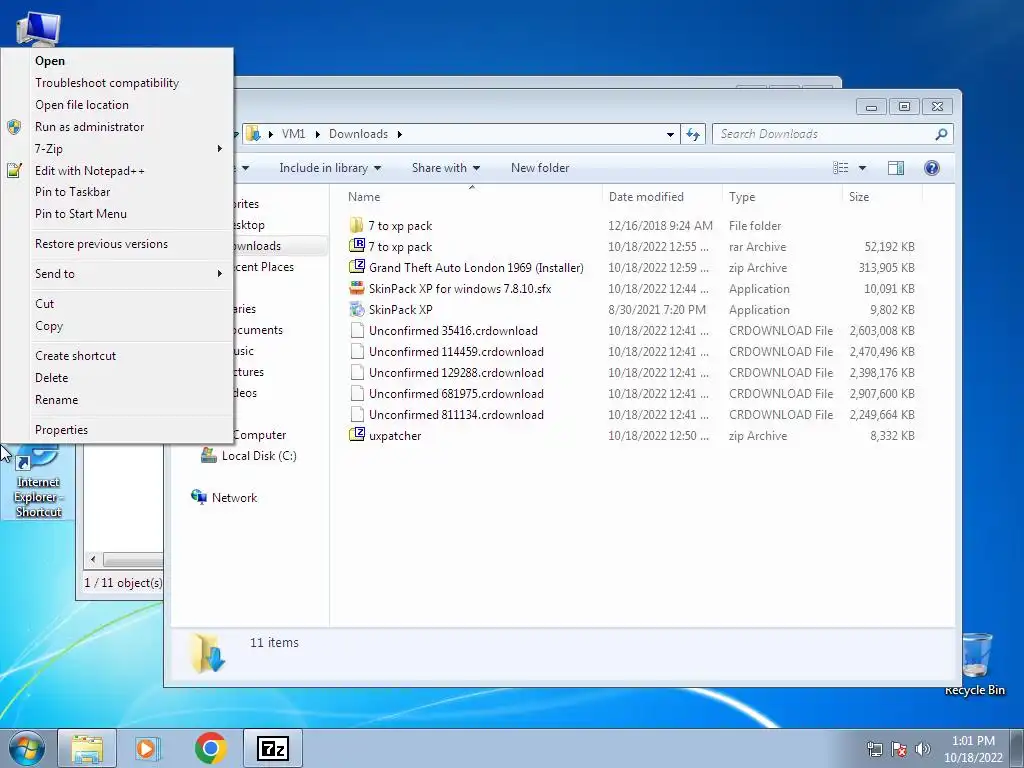This screenshot has width=1024, height=768.
Task: Select the Unconfirmed 811134.crdownload file icon
Action: [x=357, y=414]
